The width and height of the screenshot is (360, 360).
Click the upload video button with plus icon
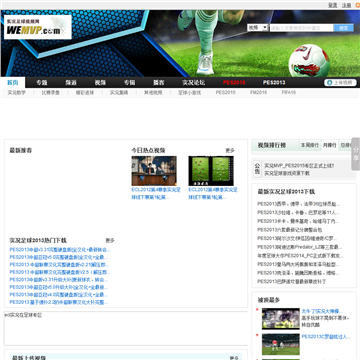point(340,83)
